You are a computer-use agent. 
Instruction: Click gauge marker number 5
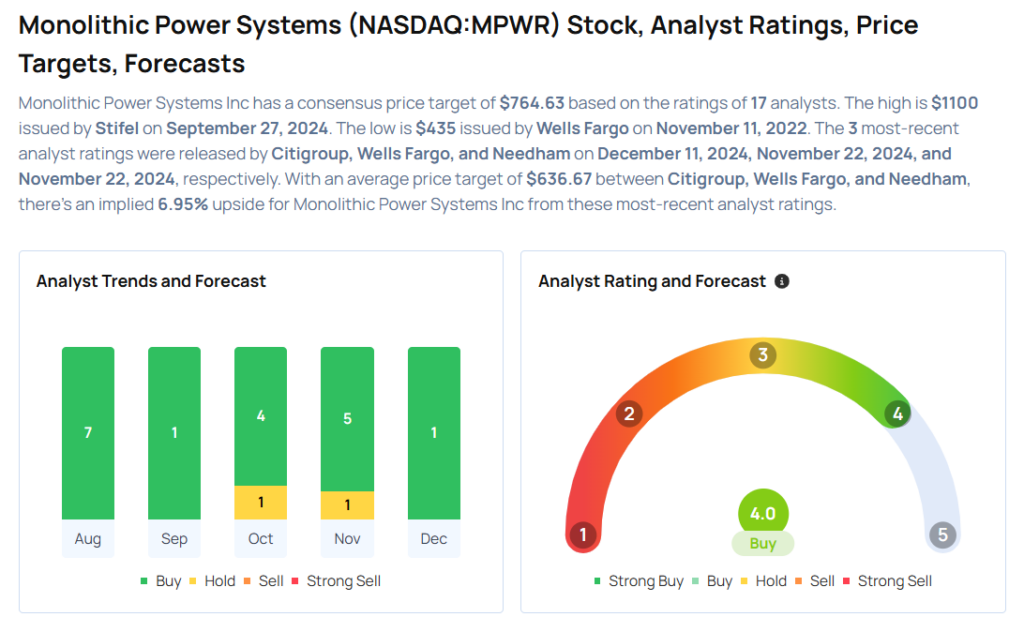942,535
